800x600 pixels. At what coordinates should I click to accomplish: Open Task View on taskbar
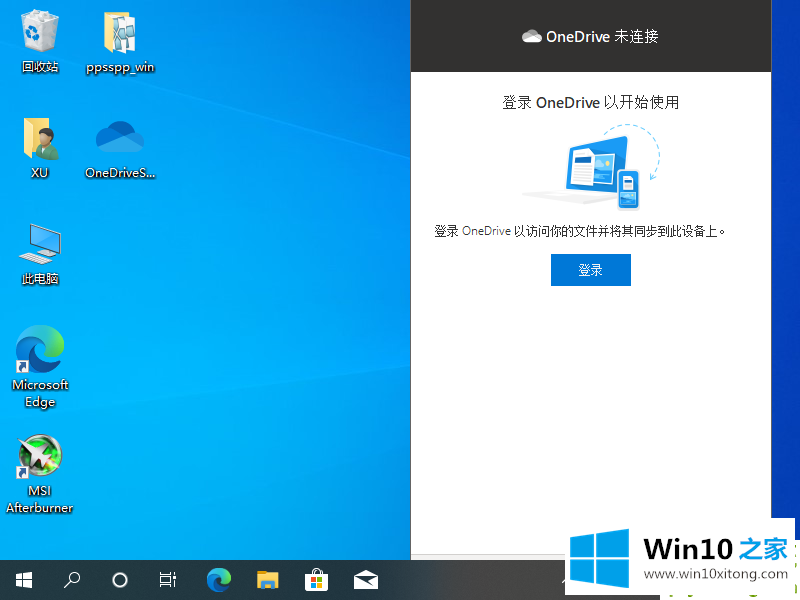[167, 580]
